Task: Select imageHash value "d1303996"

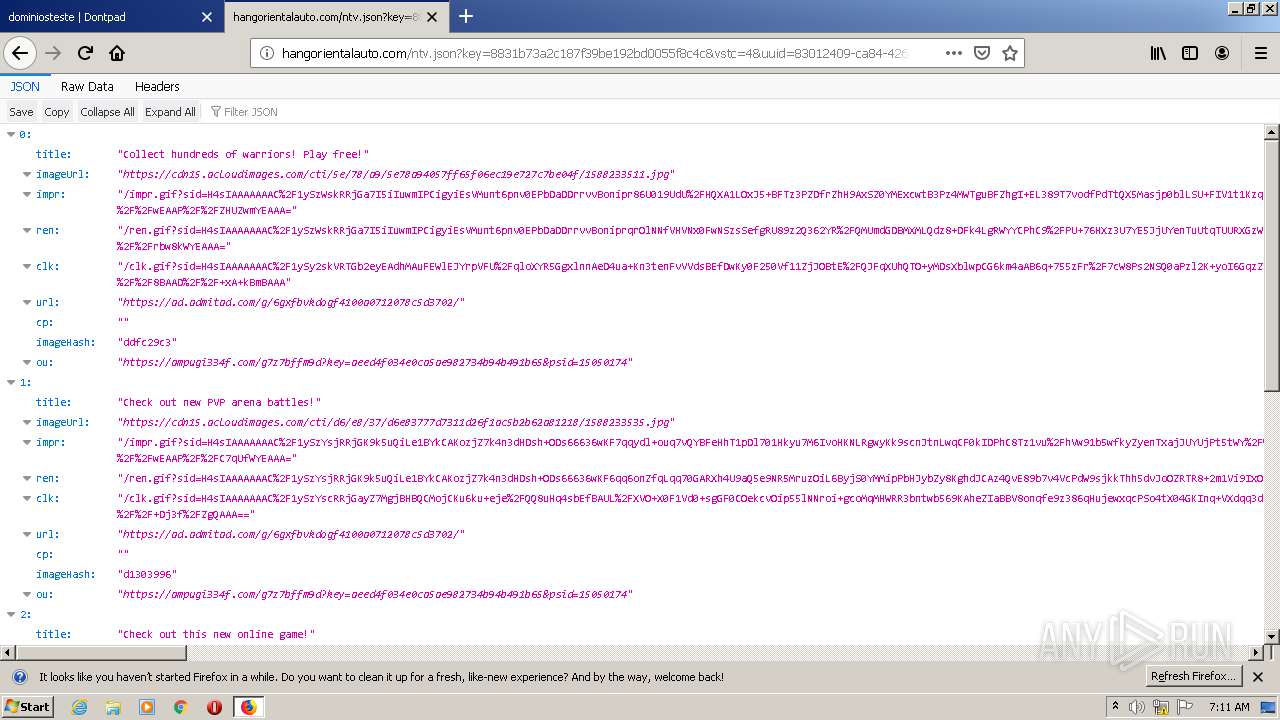Action: click(x=147, y=574)
